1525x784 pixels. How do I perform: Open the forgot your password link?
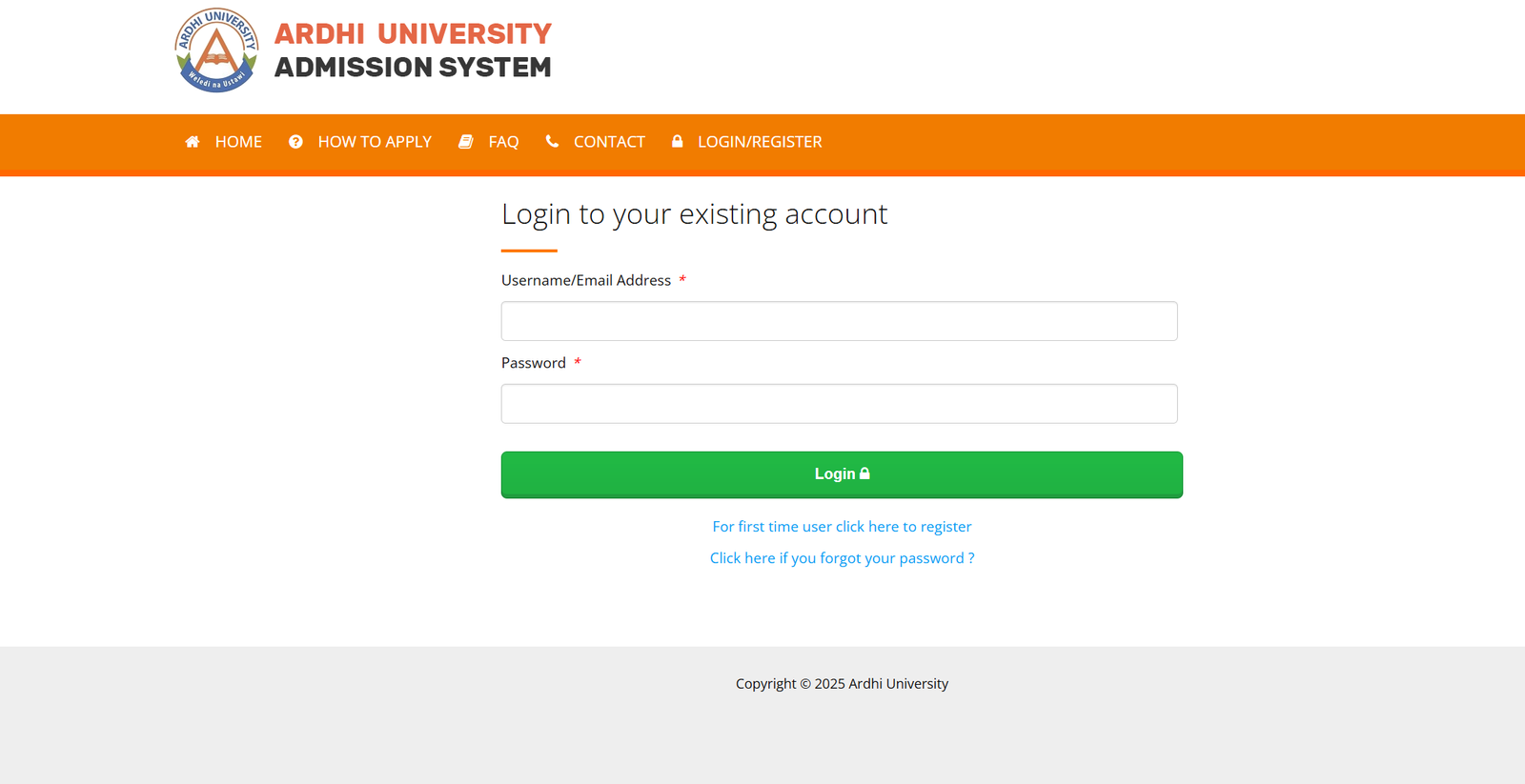(x=842, y=558)
